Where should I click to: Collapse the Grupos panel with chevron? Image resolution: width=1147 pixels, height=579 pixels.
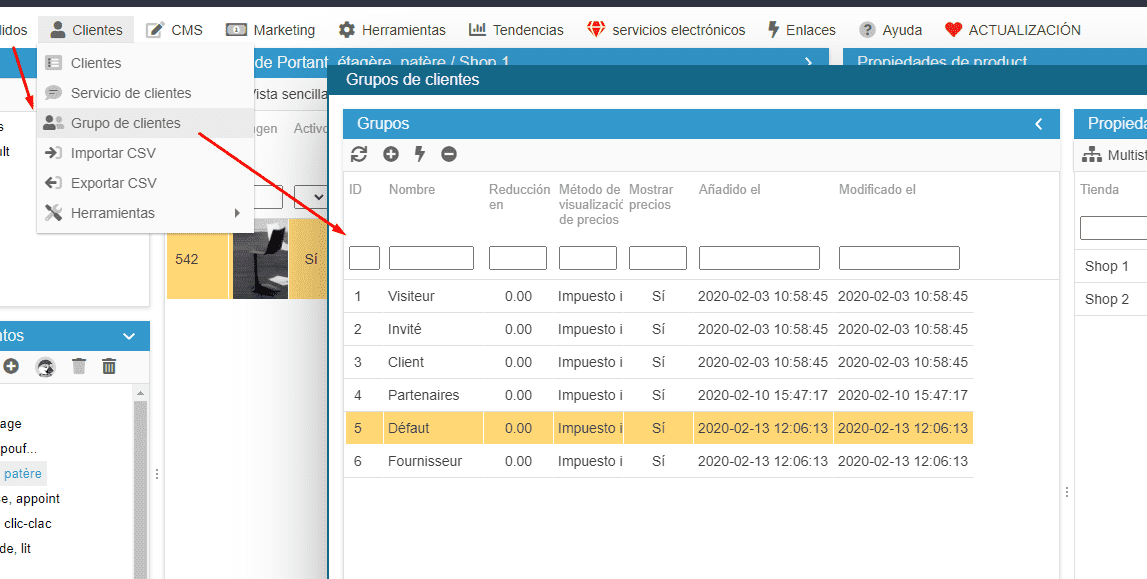pos(1038,124)
